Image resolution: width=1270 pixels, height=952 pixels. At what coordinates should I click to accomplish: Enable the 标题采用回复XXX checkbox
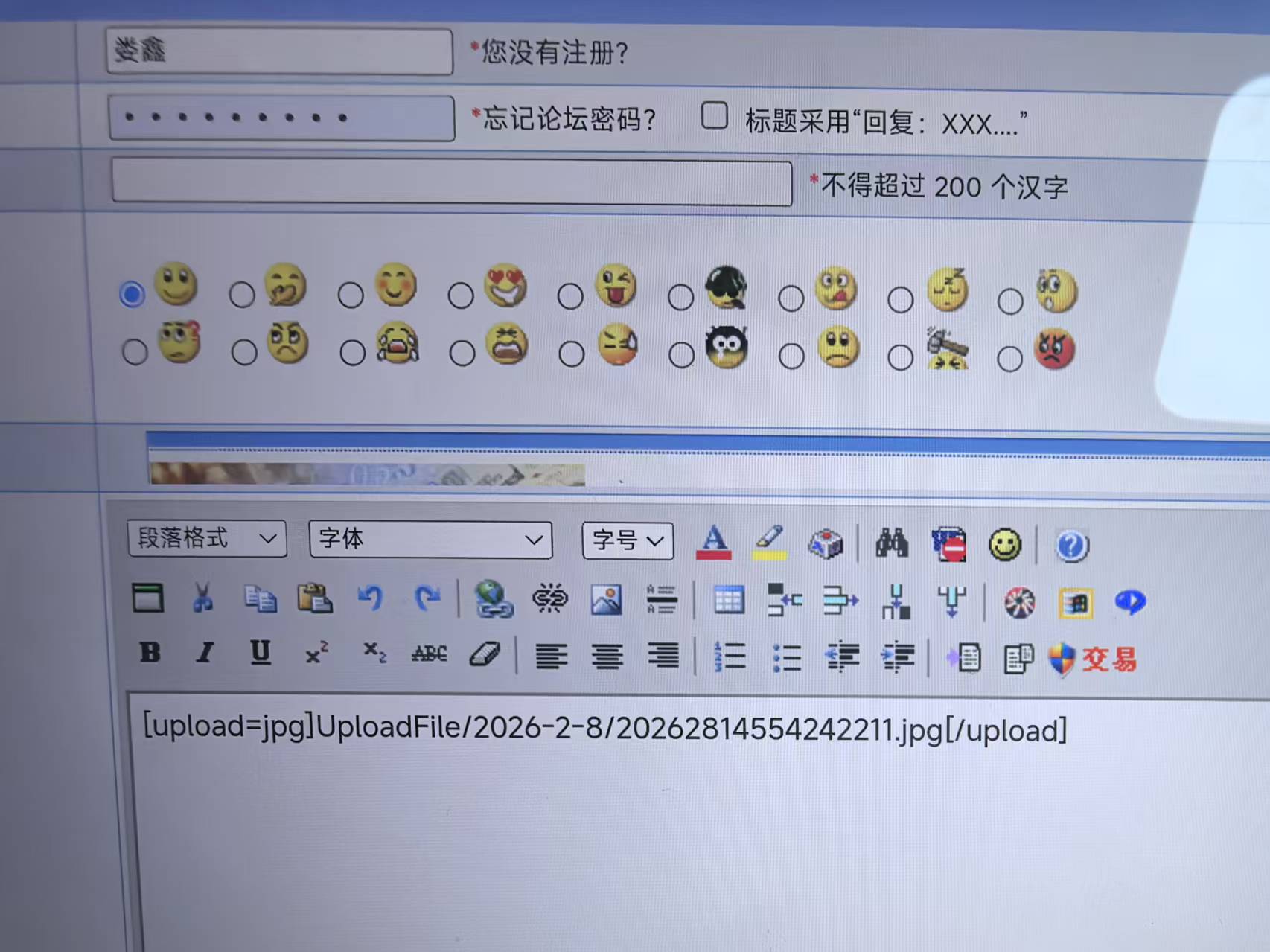pos(714,117)
